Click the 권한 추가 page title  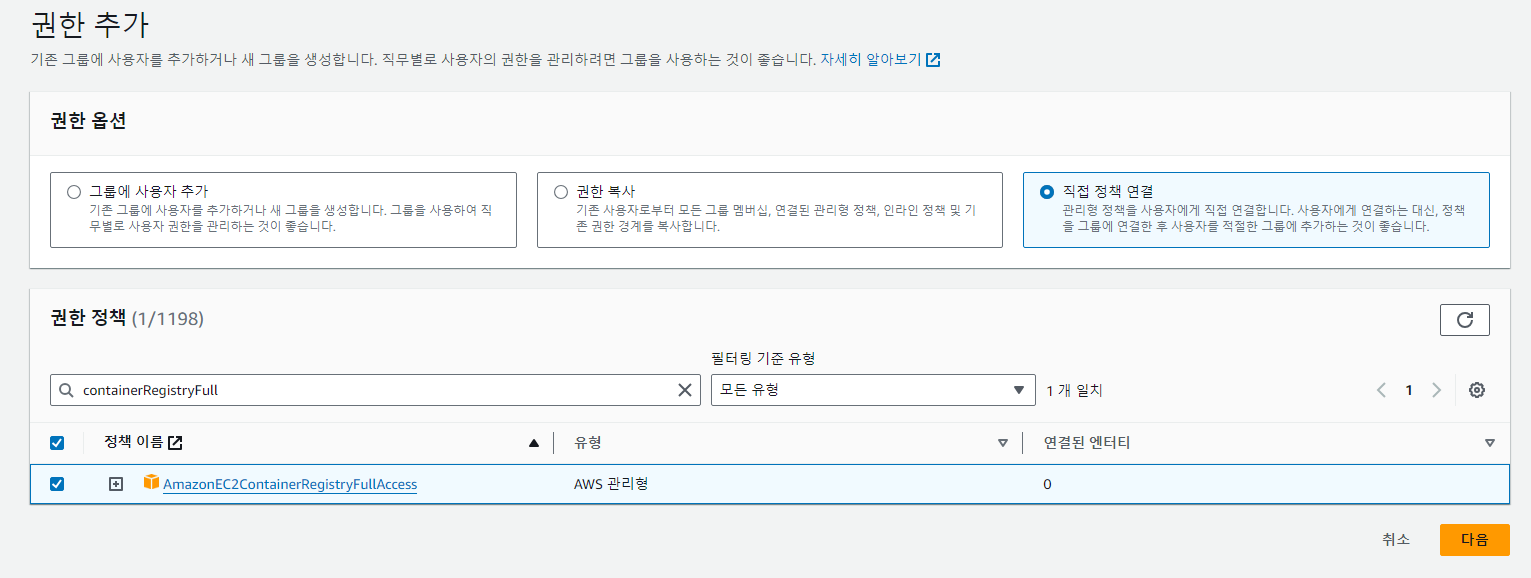point(92,23)
